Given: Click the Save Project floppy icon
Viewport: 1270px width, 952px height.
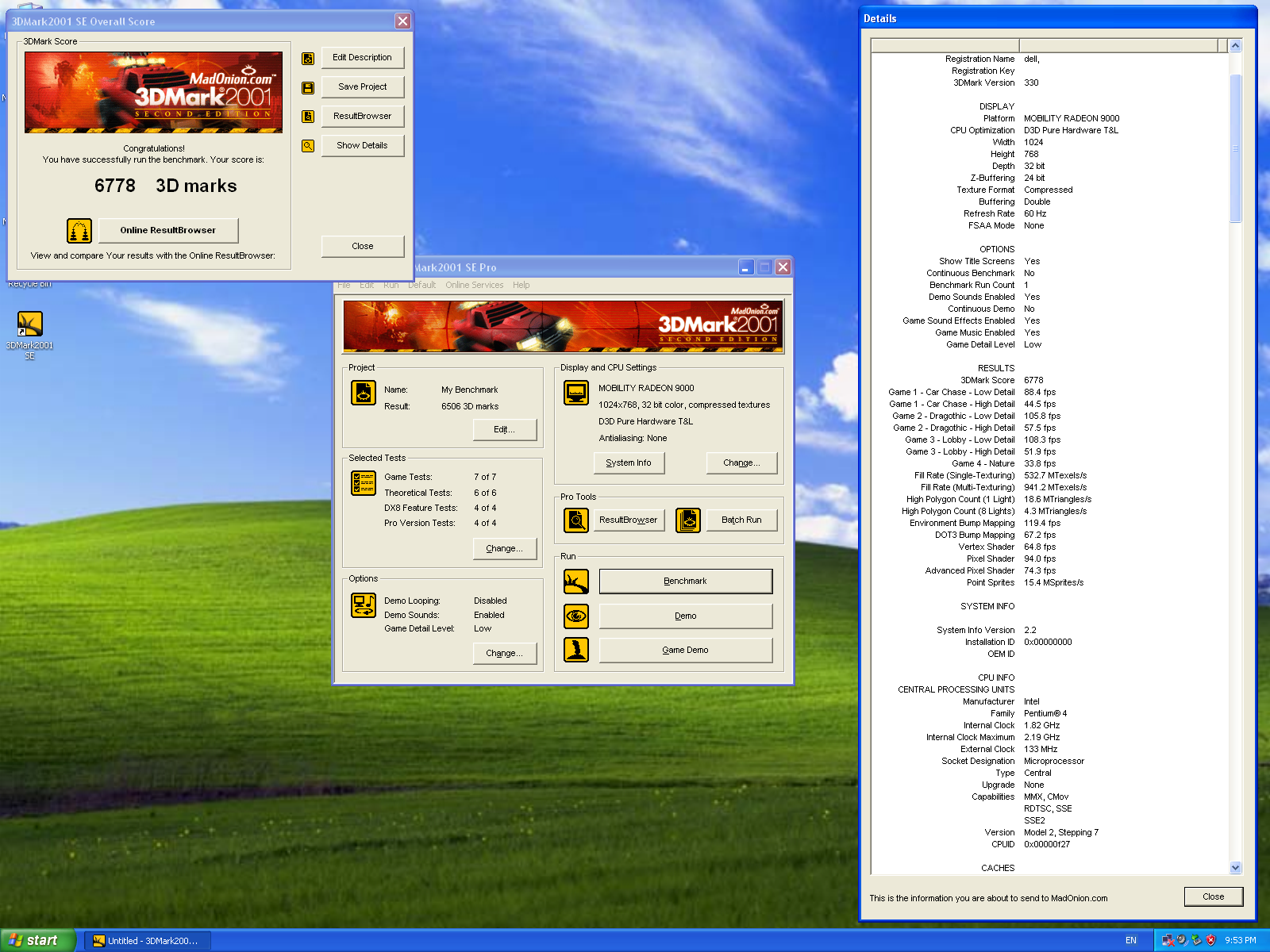Looking at the screenshot, I should [308, 87].
